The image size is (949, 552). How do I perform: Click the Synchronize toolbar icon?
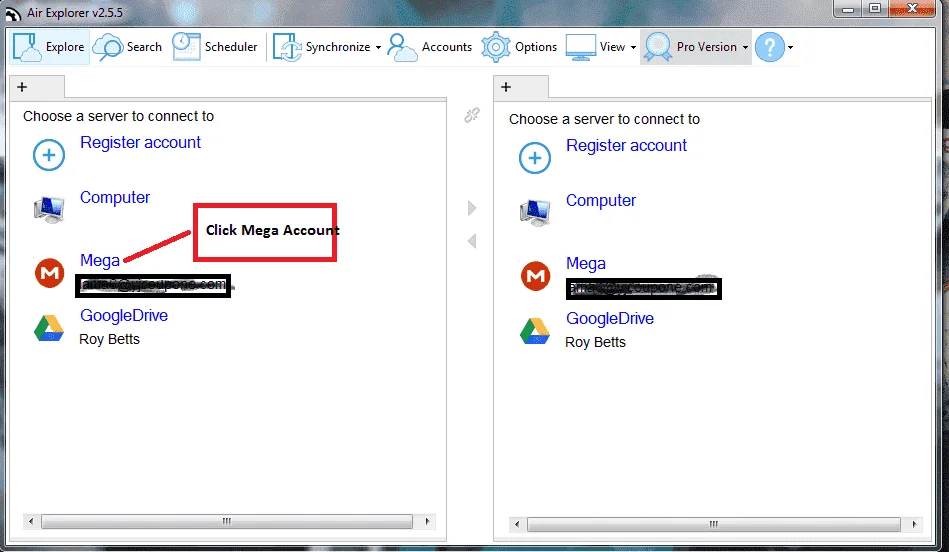pos(287,47)
